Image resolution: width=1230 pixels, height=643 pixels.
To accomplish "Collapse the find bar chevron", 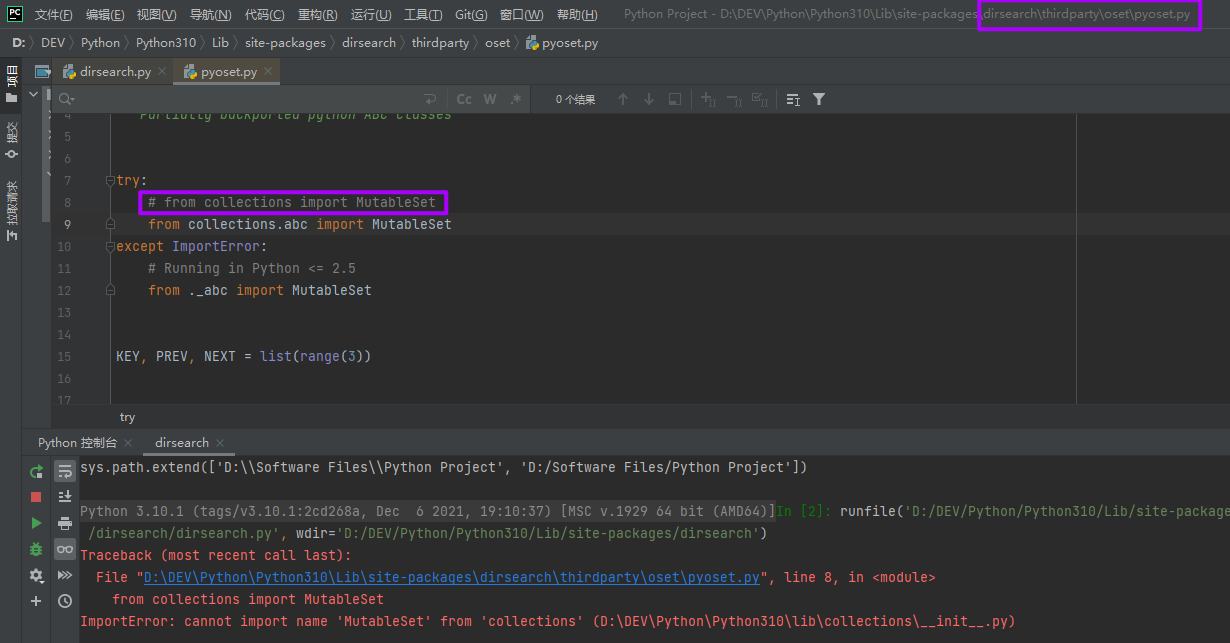I will pyautogui.click(x=33, y=94).
